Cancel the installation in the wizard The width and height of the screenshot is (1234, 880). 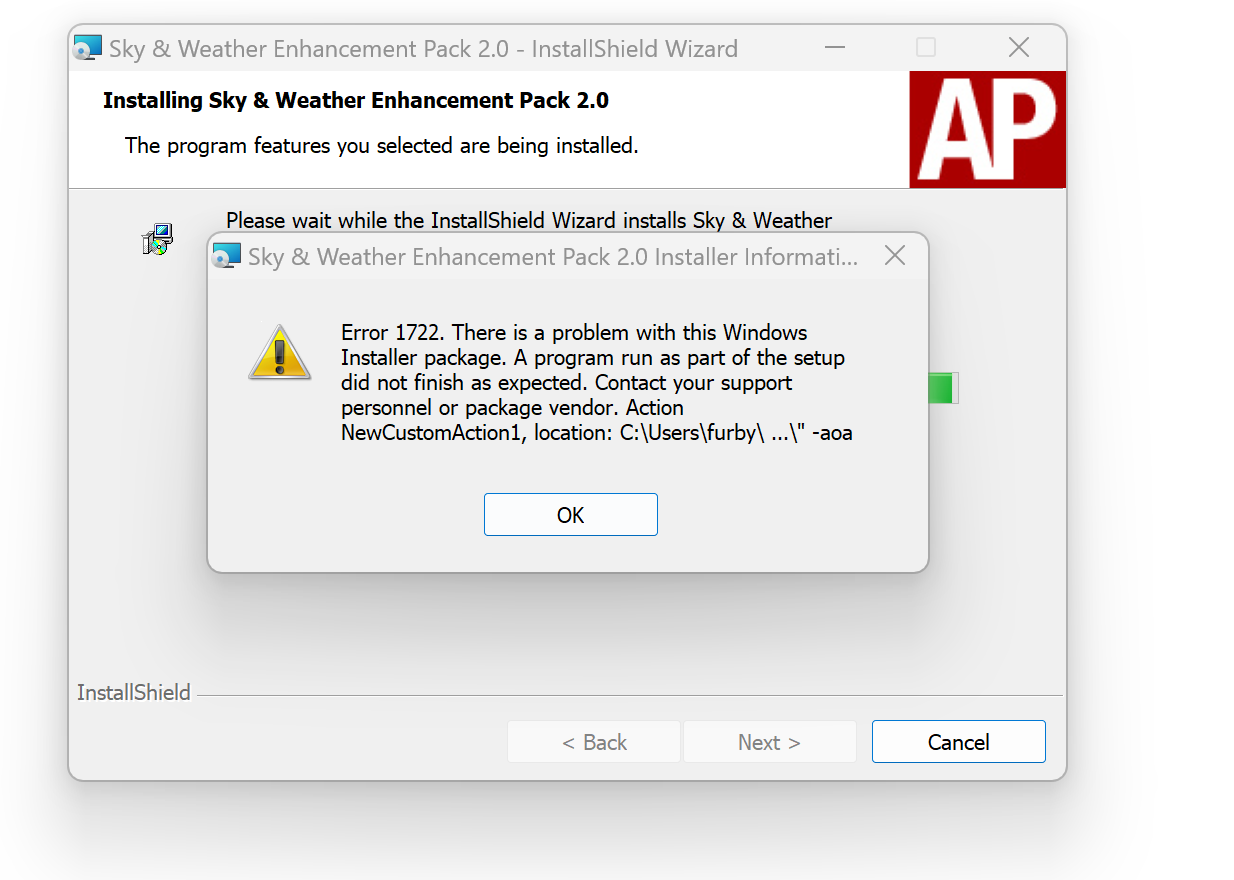[958, 742]
